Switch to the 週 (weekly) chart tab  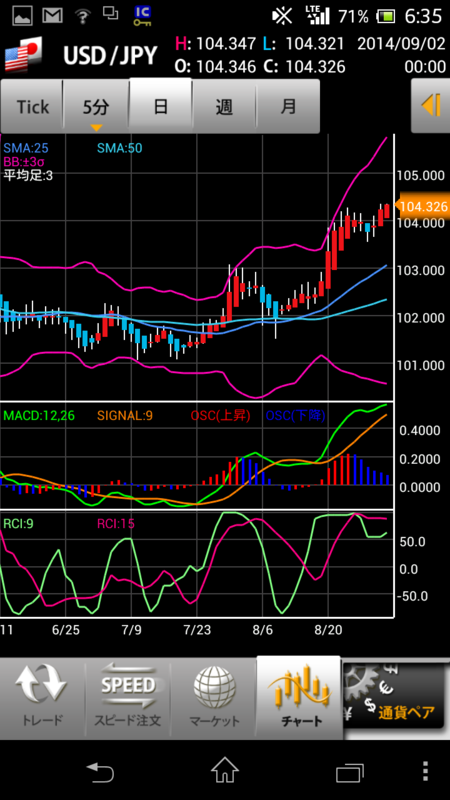(224, 107)
